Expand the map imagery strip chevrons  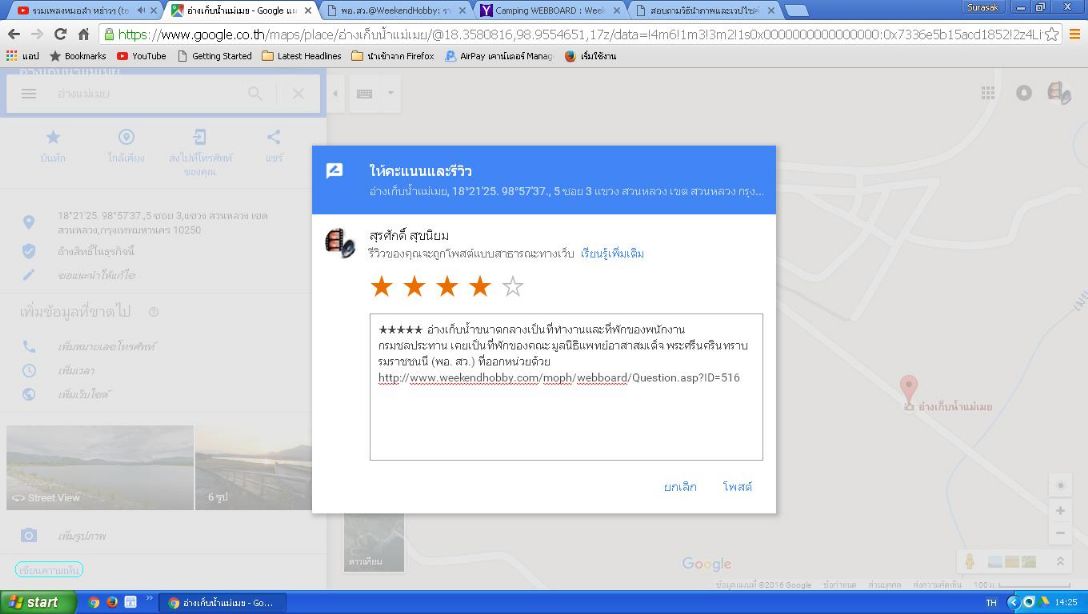tap(1060, 561)
